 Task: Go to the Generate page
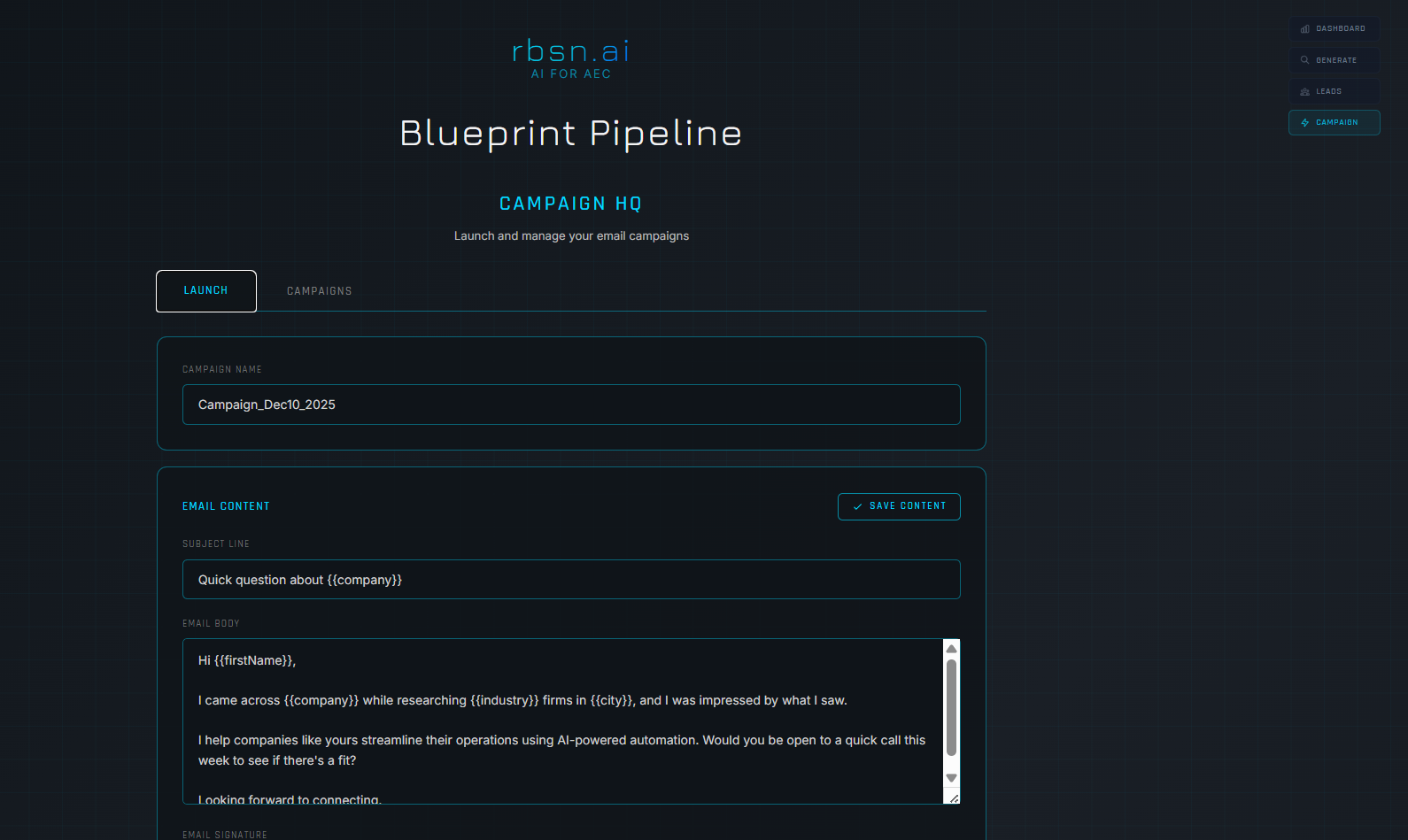click(x=1334, y=60)
